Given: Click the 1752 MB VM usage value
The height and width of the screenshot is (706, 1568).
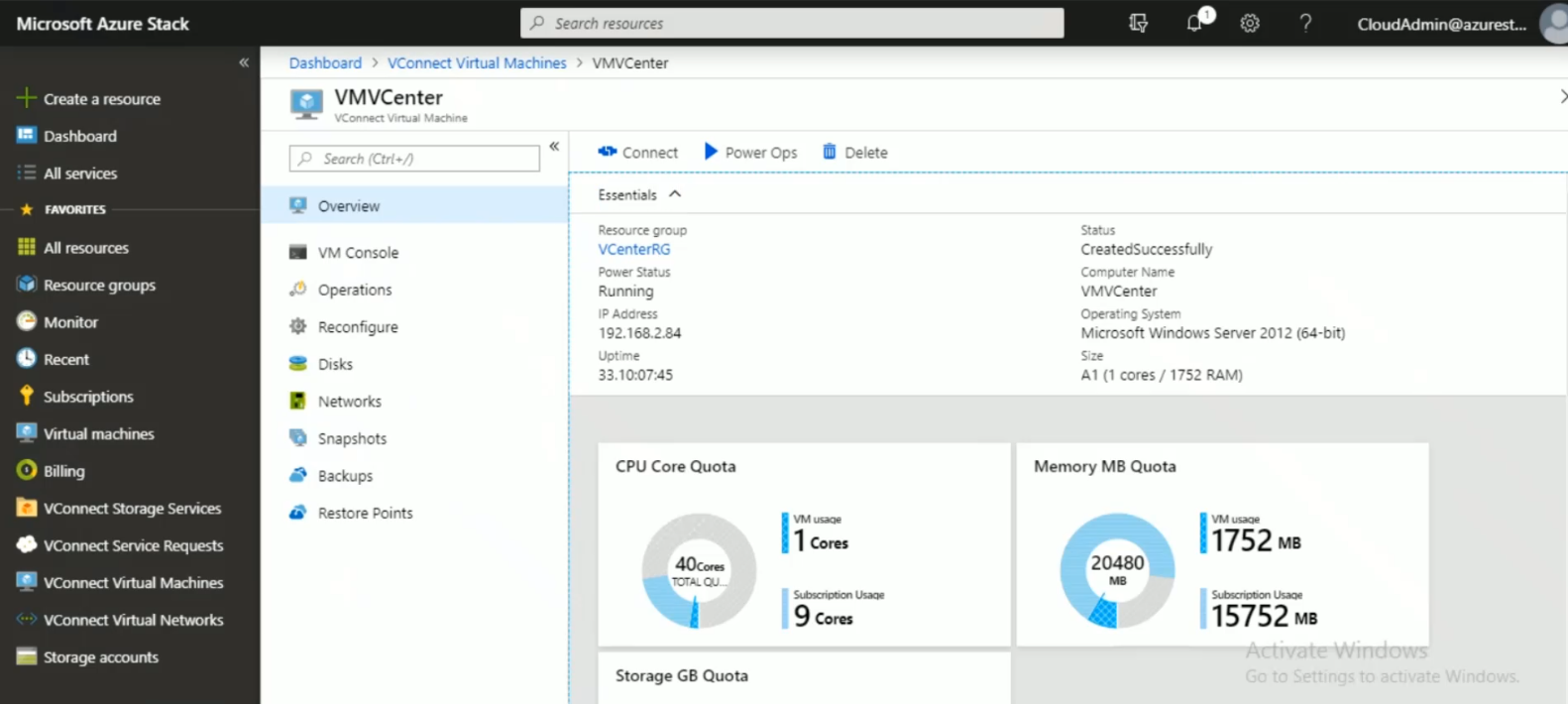Looking at the screenshot, I should (x=1256, y=540).
